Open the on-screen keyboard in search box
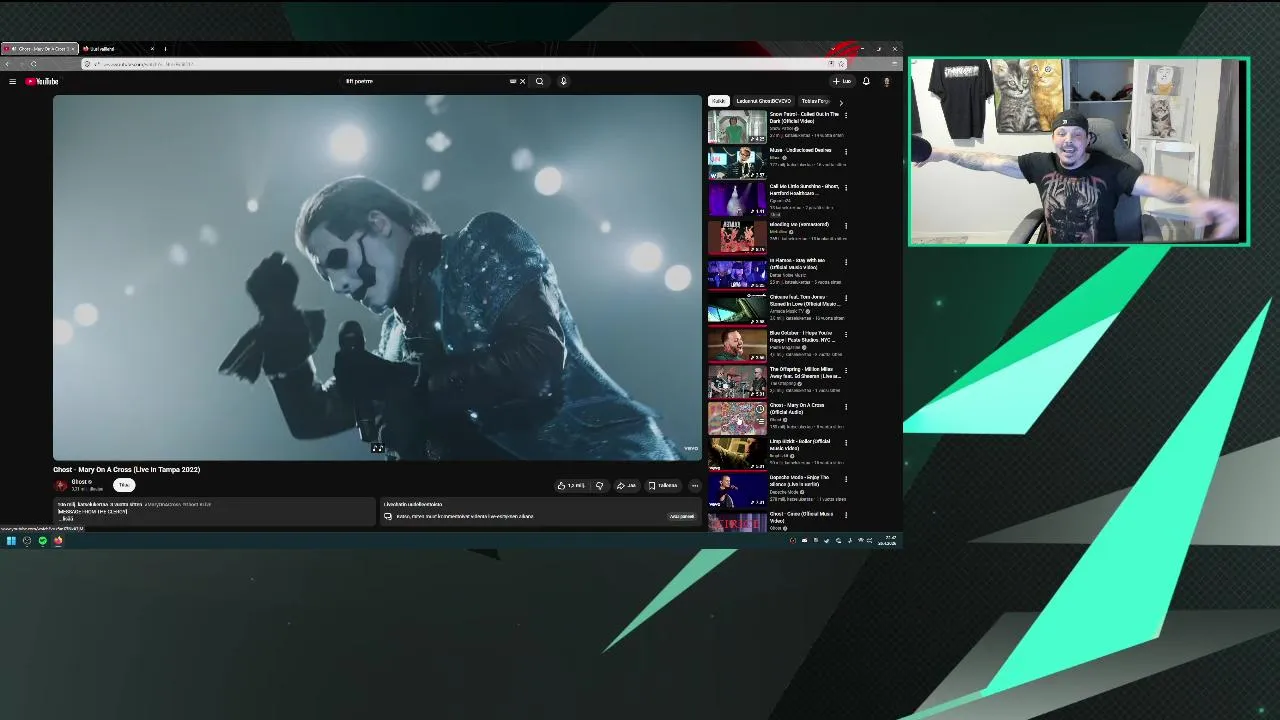 coord(513,81)
